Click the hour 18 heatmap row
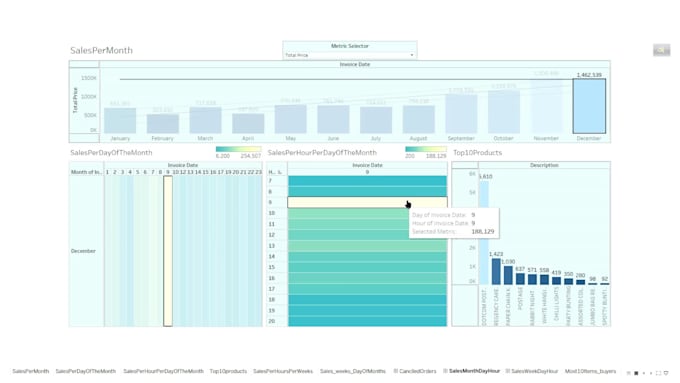Viewport: 680px width, 383px height. (x=367, y=300)
